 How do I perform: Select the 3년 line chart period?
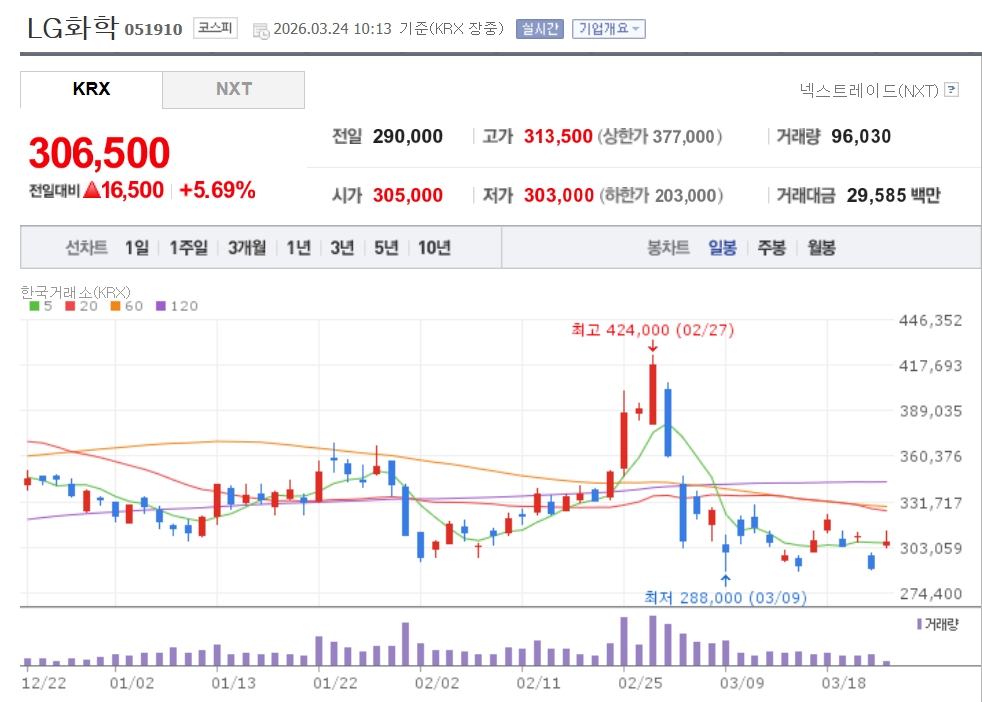tap(343, 248)
